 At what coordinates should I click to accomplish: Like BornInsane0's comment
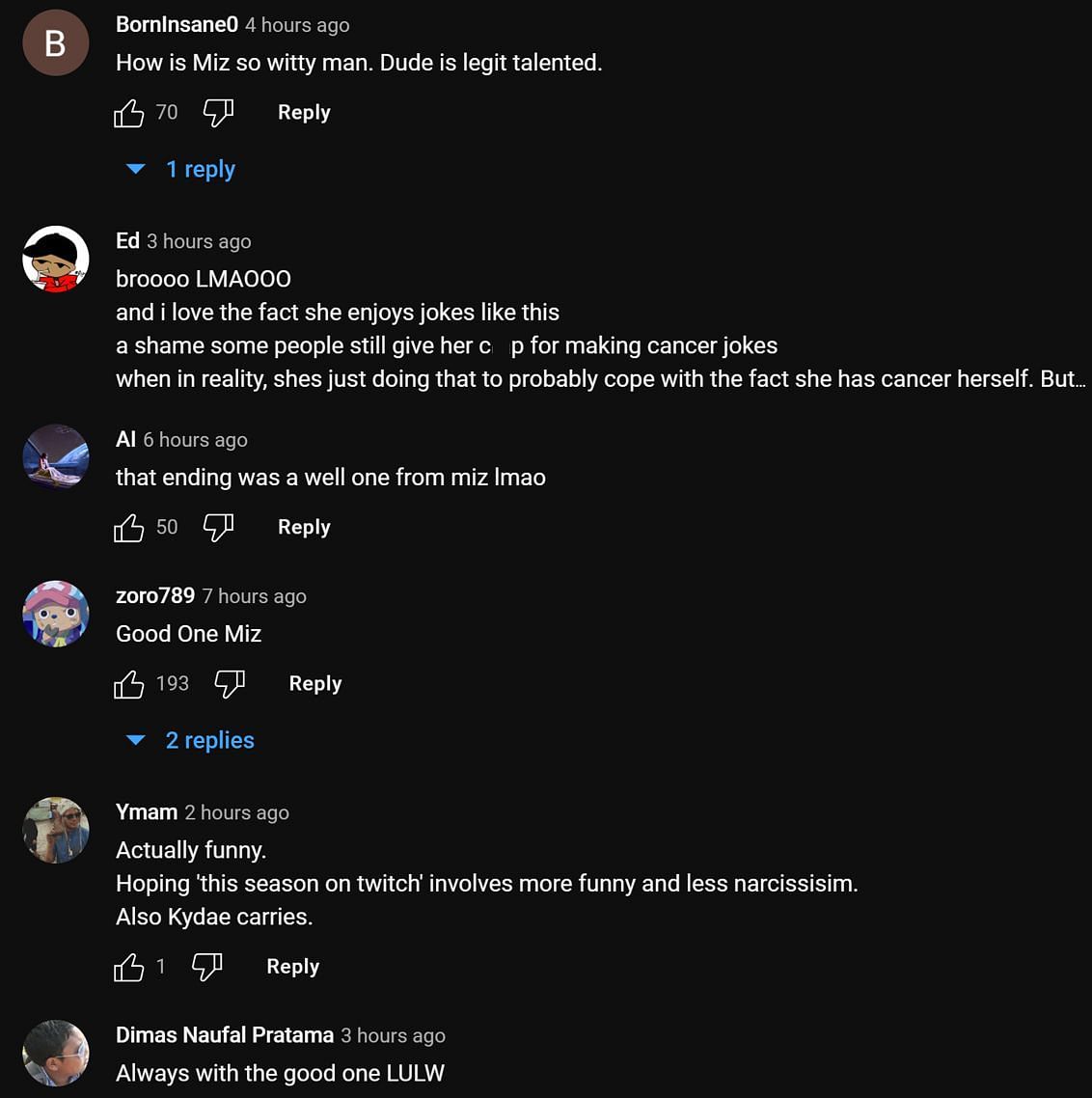coord(129,113)
